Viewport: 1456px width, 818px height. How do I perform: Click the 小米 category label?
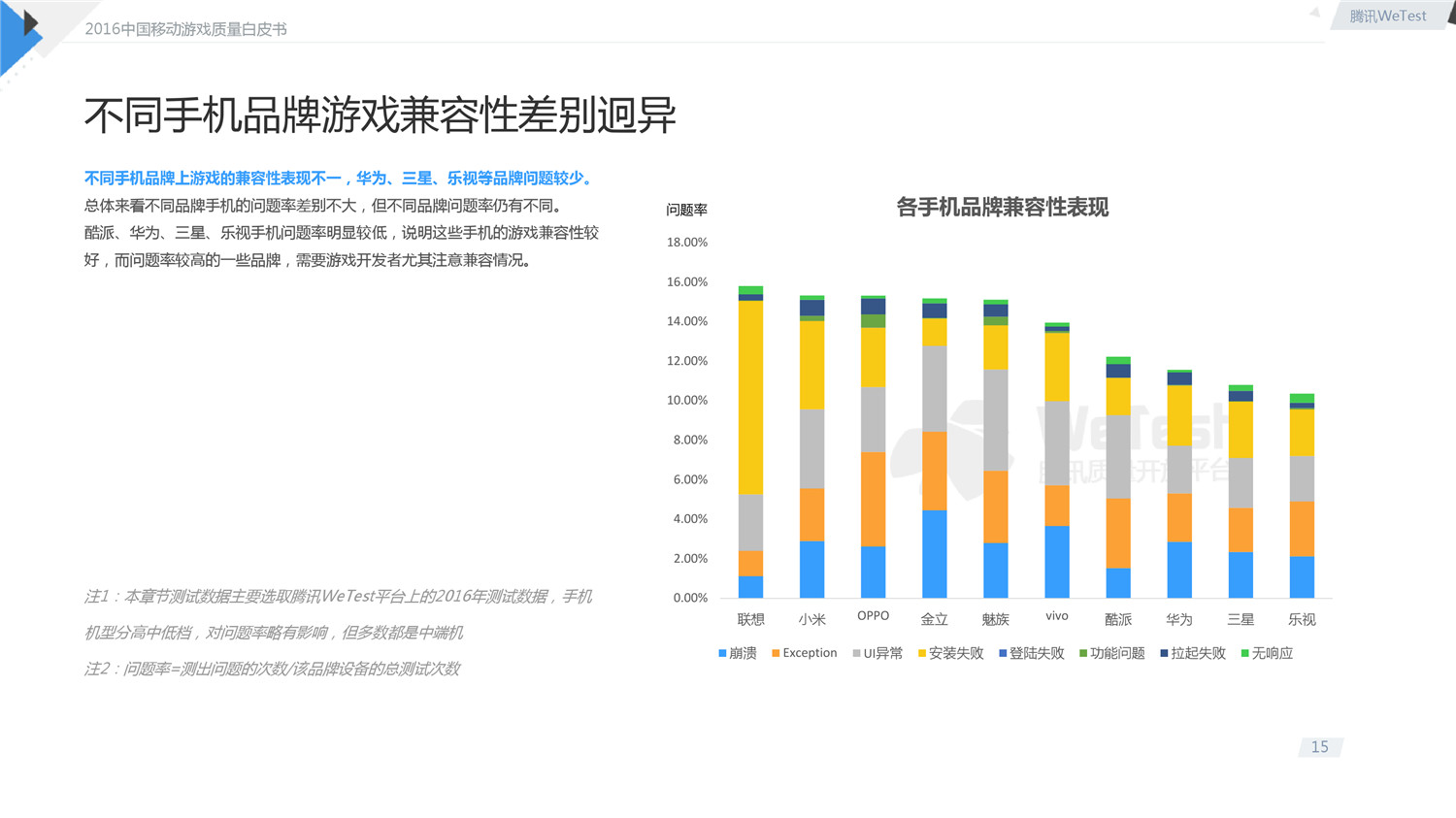tap(812, 619)
